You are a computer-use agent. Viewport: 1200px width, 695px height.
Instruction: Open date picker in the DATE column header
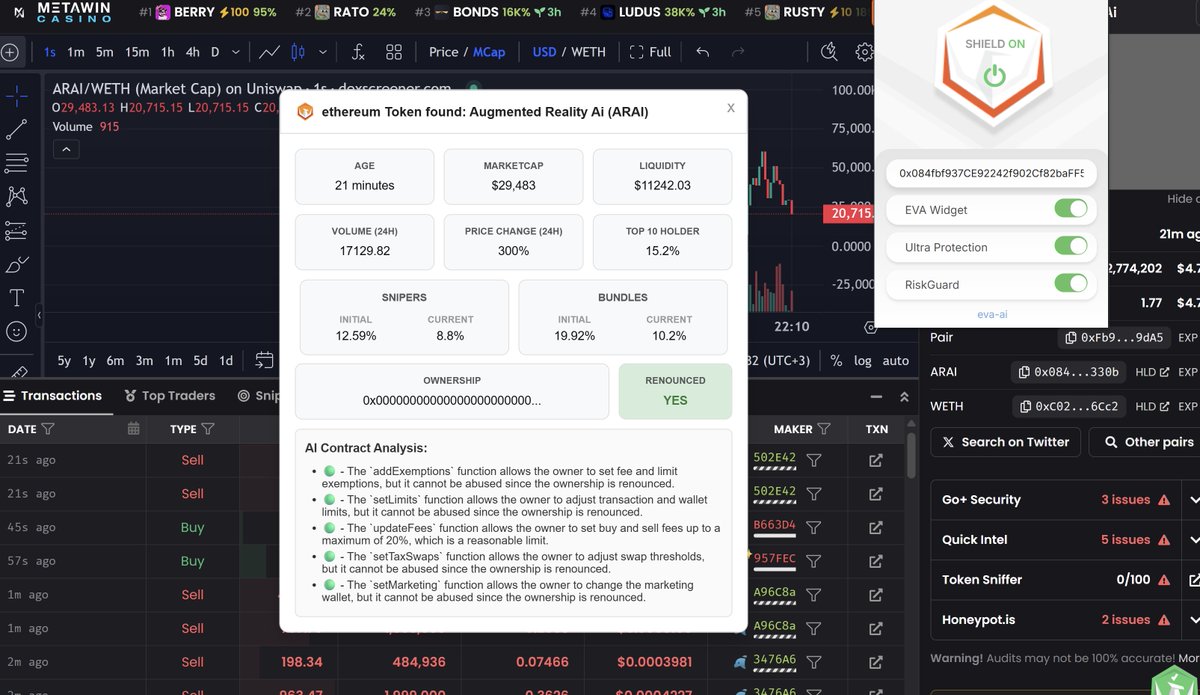click(133, 429)
